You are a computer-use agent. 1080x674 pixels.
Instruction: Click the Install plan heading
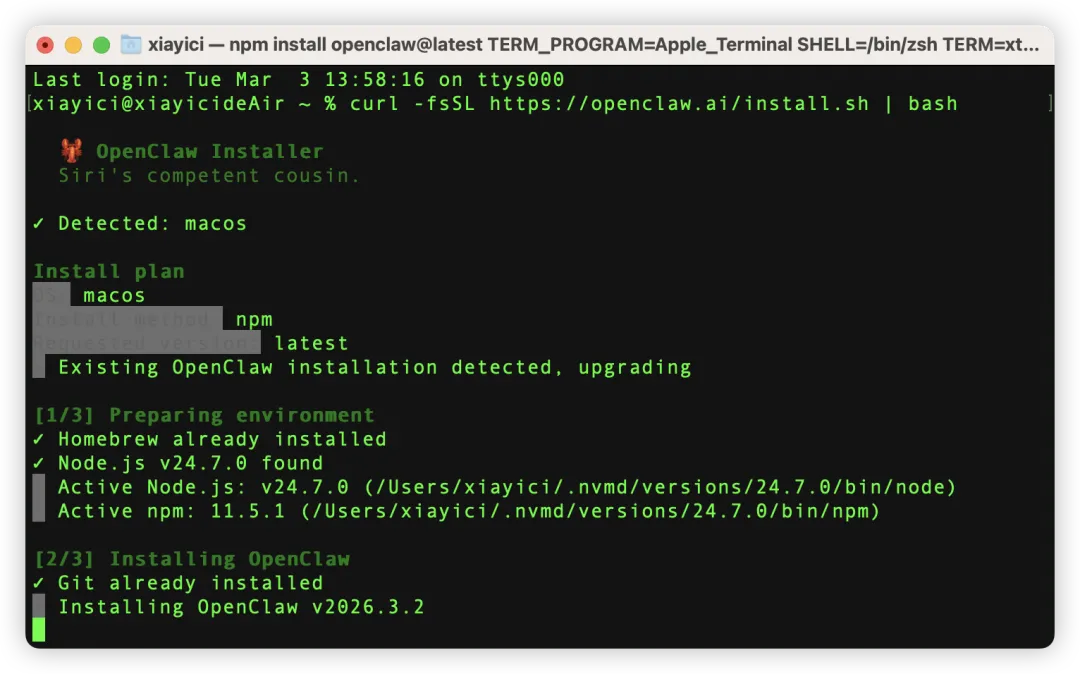click(x=109, y=271)
